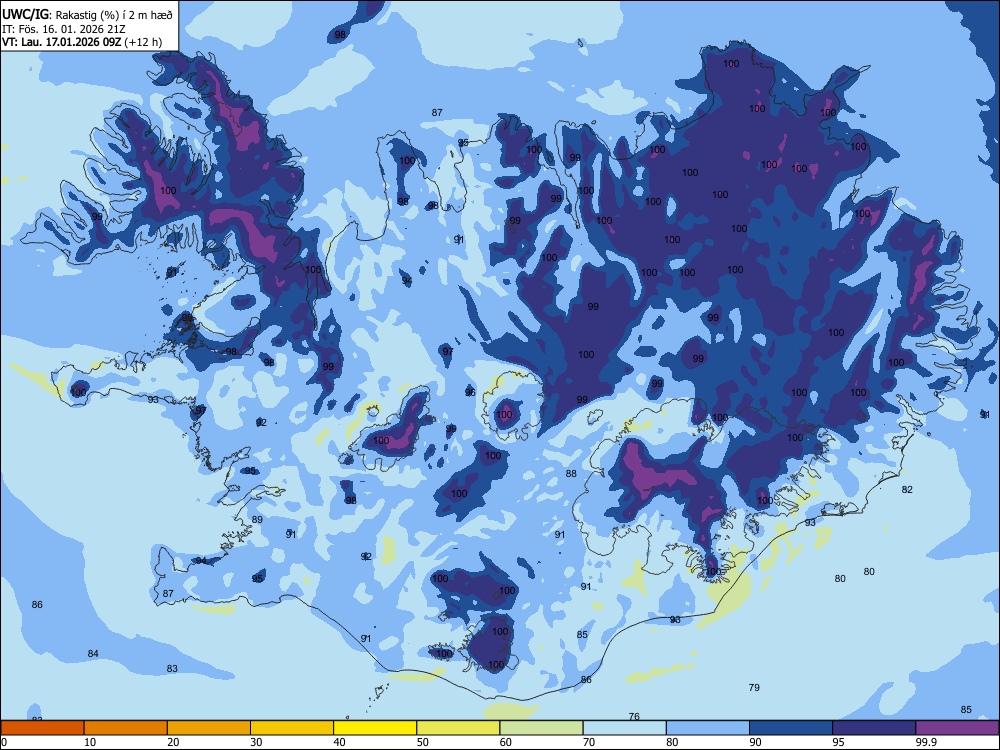This screenshot has width=1000, height=750.
Task: Click the light green 60–70 legend swatch
Action: (x=541, y=728)
